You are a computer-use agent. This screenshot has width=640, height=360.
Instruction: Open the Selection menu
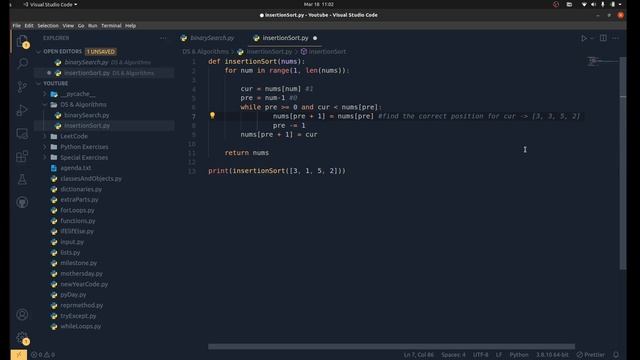48,26
